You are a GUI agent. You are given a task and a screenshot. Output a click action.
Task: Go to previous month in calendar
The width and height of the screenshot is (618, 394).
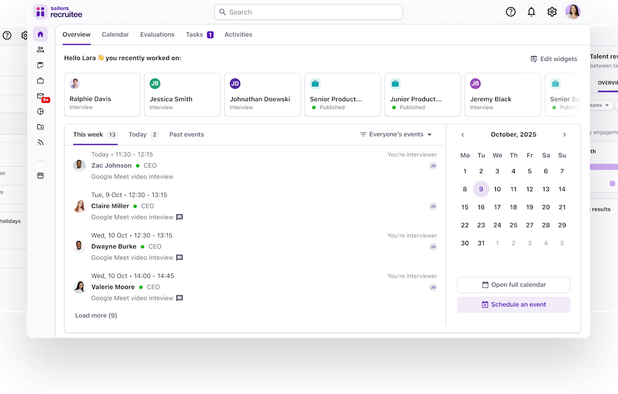463,135
